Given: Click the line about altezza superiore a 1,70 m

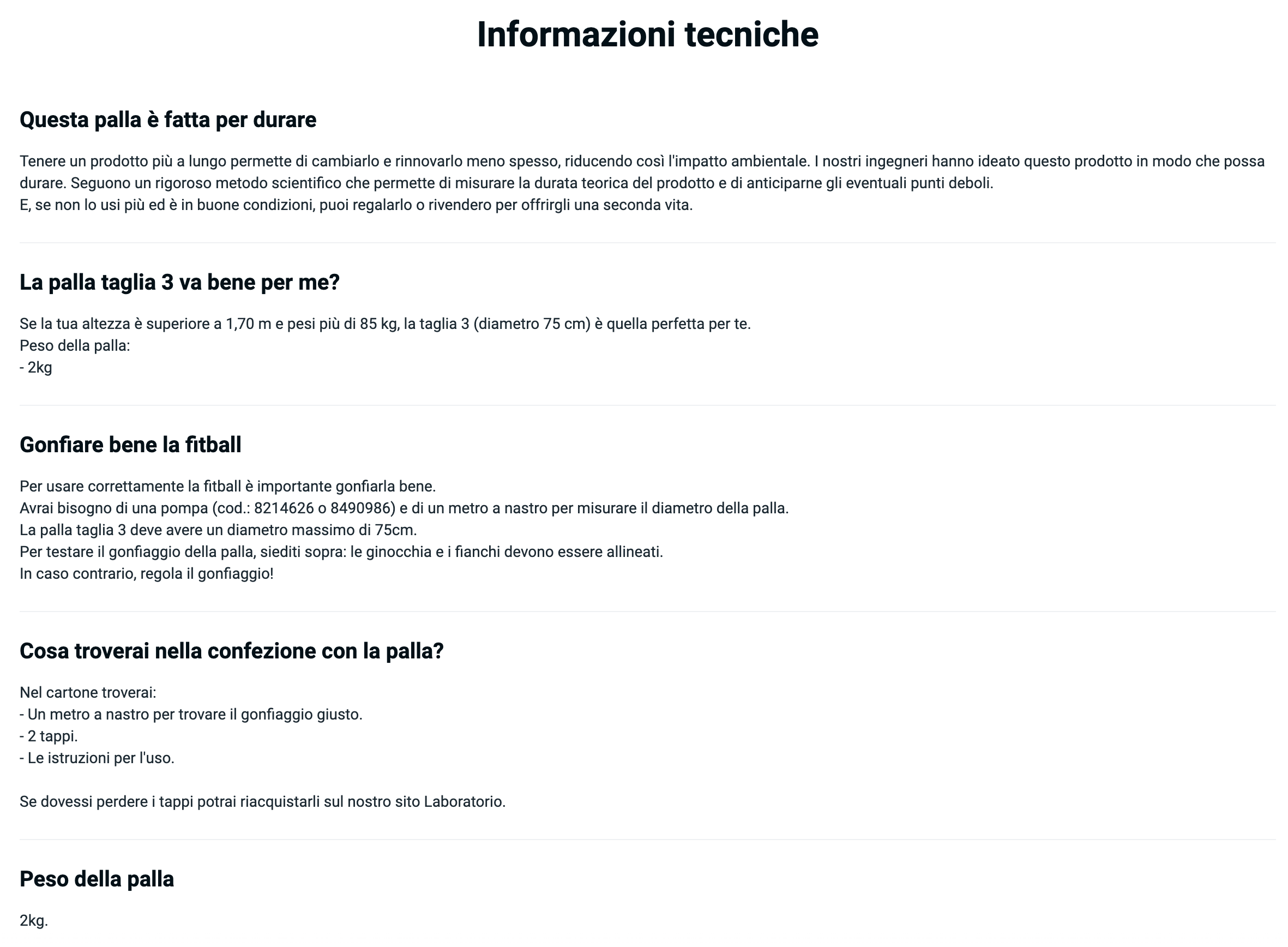Looking at the screenshot, I should (x=385, y=325).
